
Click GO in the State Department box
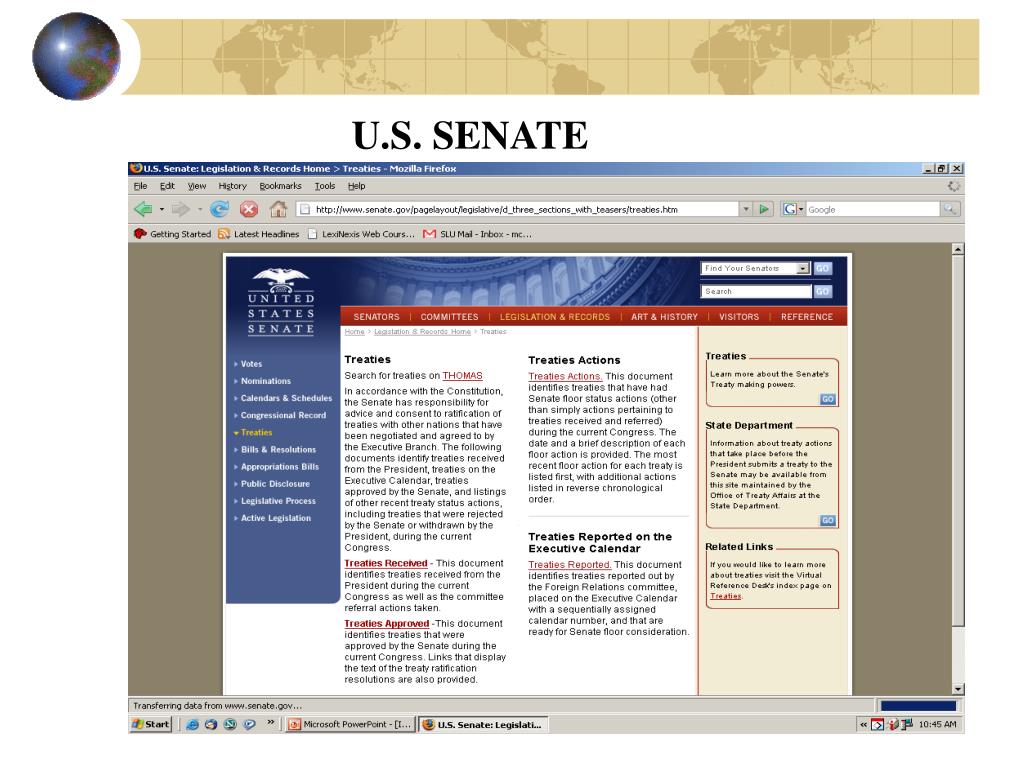click(827, 520)
